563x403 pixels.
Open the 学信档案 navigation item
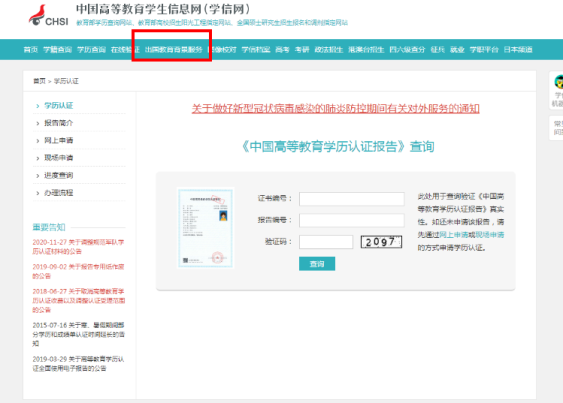click(256, 50)
